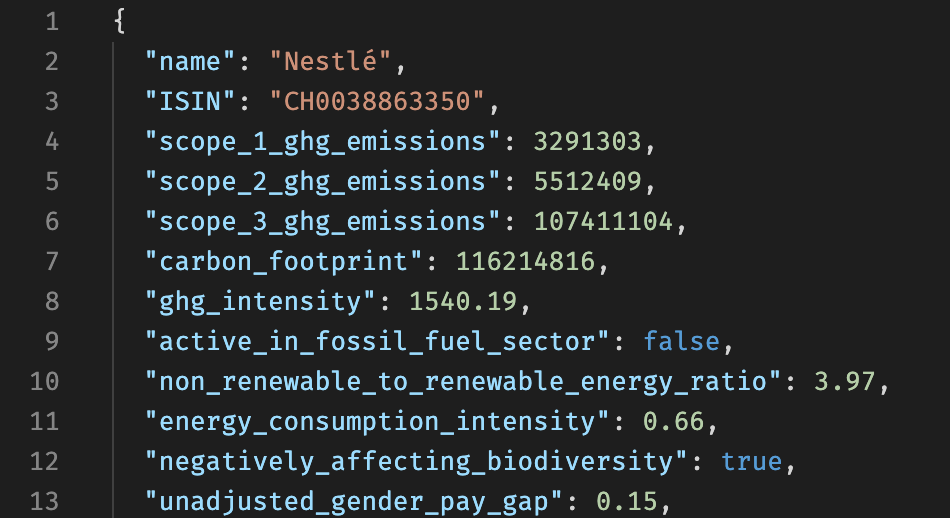Click the unadjusted_gender_pay_gap key
950x518 pixels.
[x=354, y=502]
